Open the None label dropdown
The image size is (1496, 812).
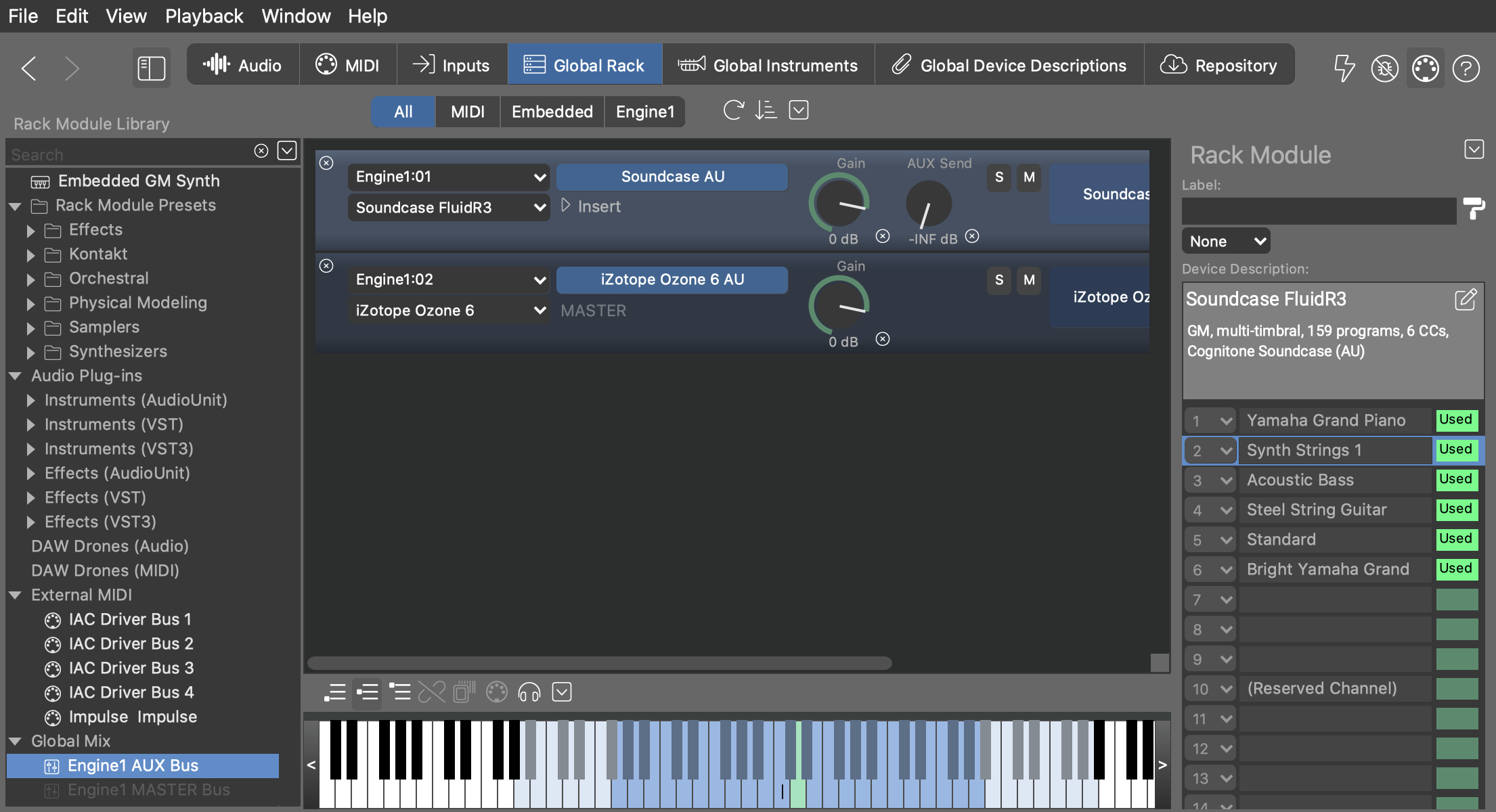pyautogui.click(x=1226, y=241)
